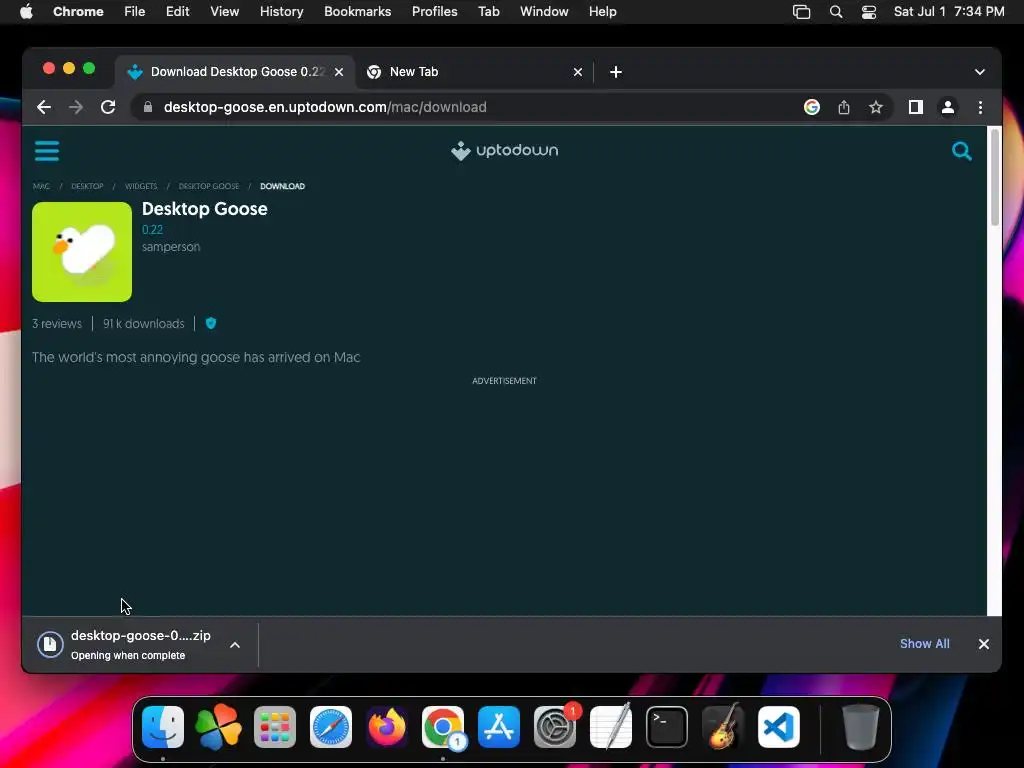Viewport: 1024px width, 768px height.
Task: Open the Chrome menu in menu bar
Action: 78,12
